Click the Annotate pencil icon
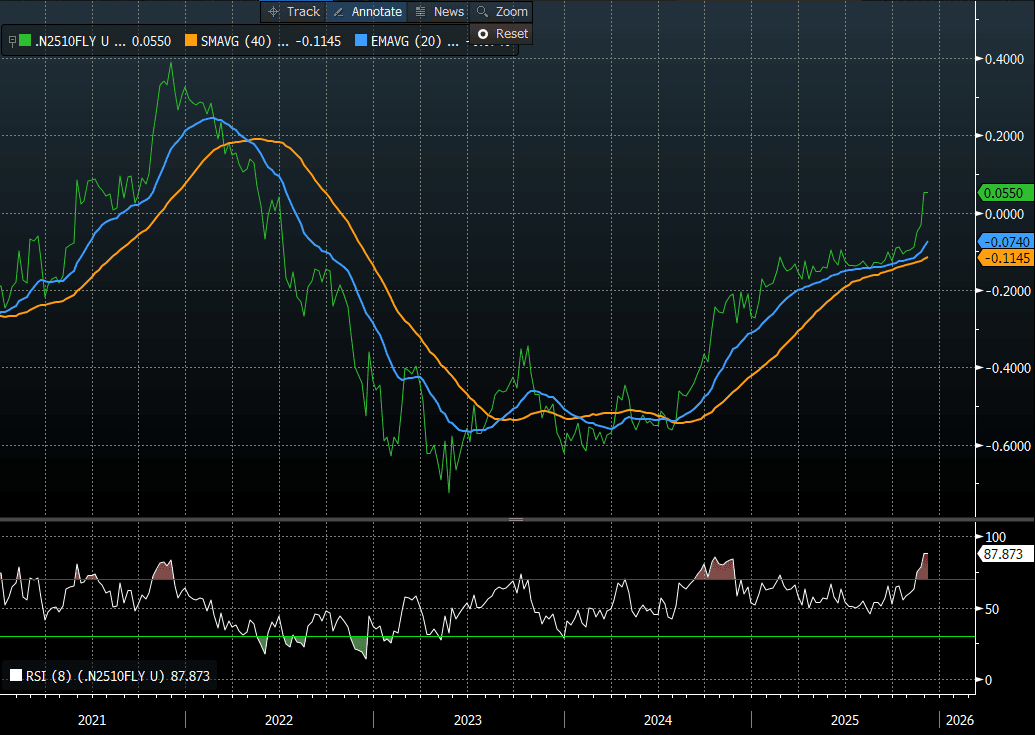1035x735 pixels. pos(338,12)
